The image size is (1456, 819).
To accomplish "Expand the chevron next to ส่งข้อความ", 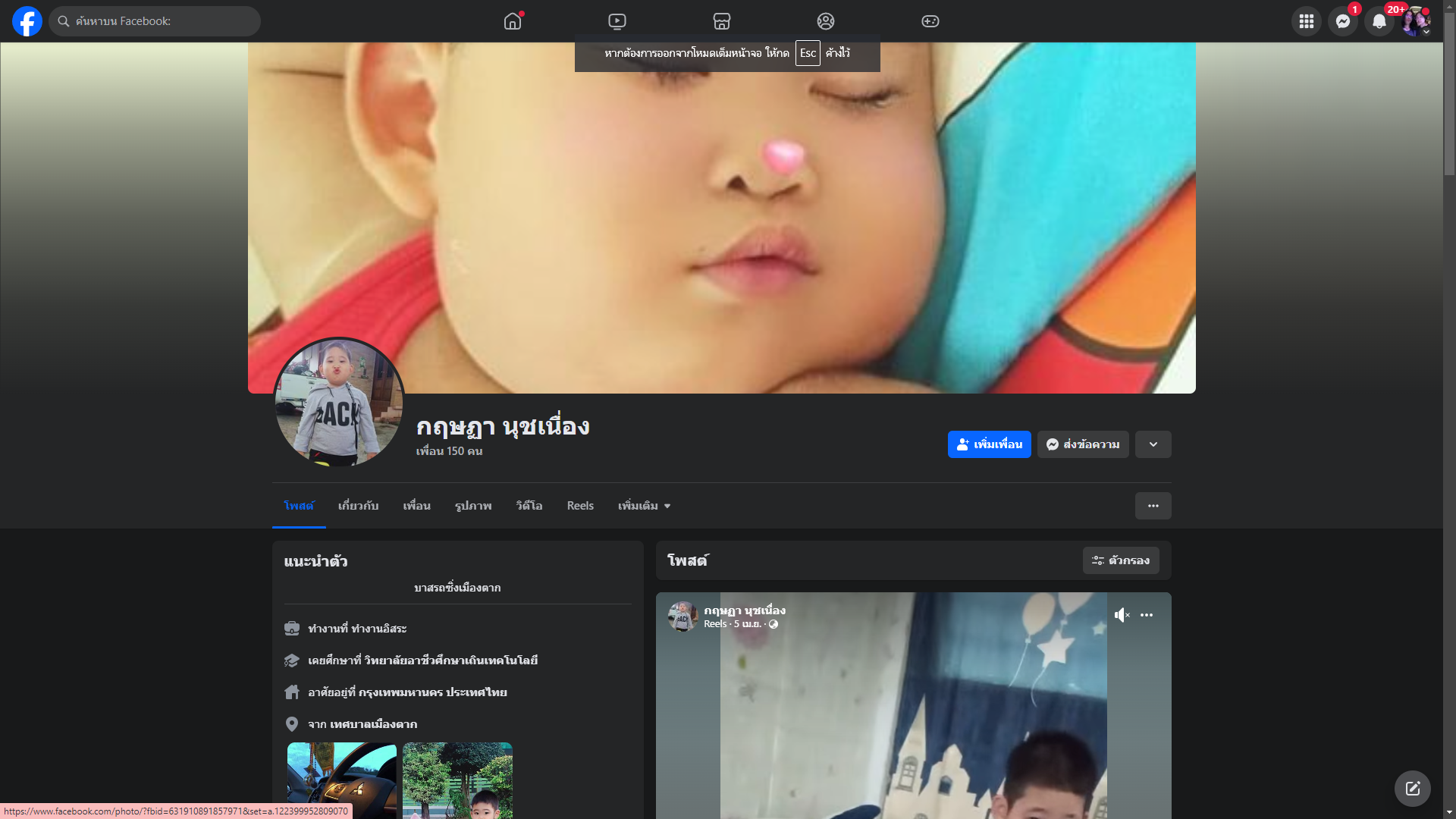I will point(1153,444).
